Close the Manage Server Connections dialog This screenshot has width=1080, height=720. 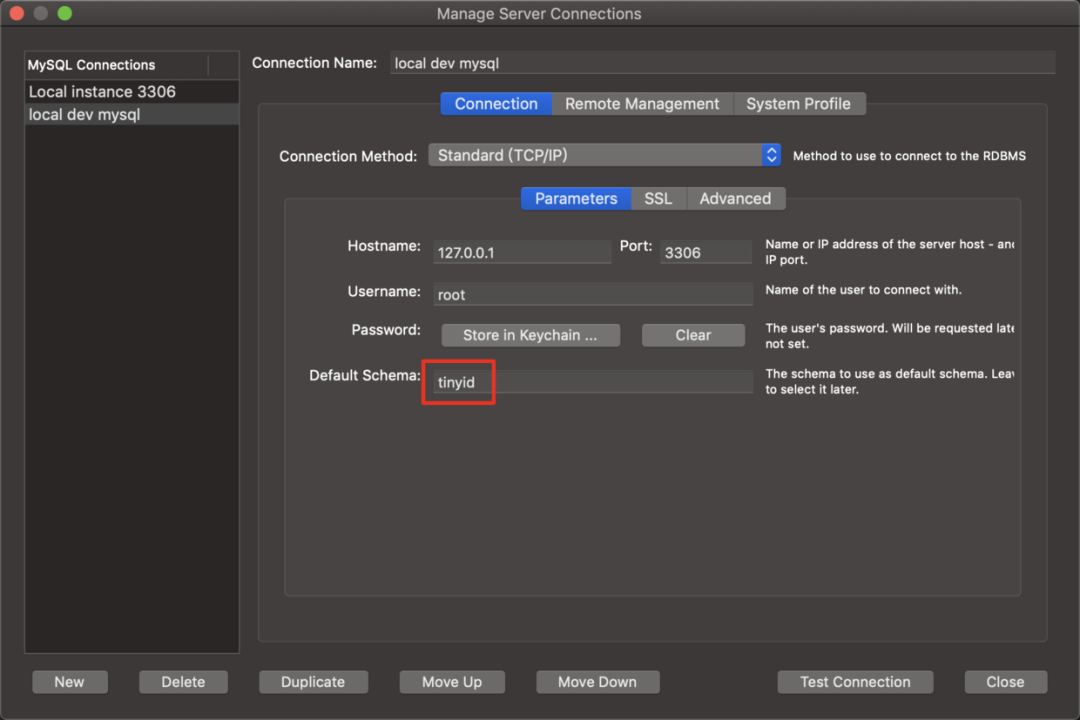coord(1006,682)
